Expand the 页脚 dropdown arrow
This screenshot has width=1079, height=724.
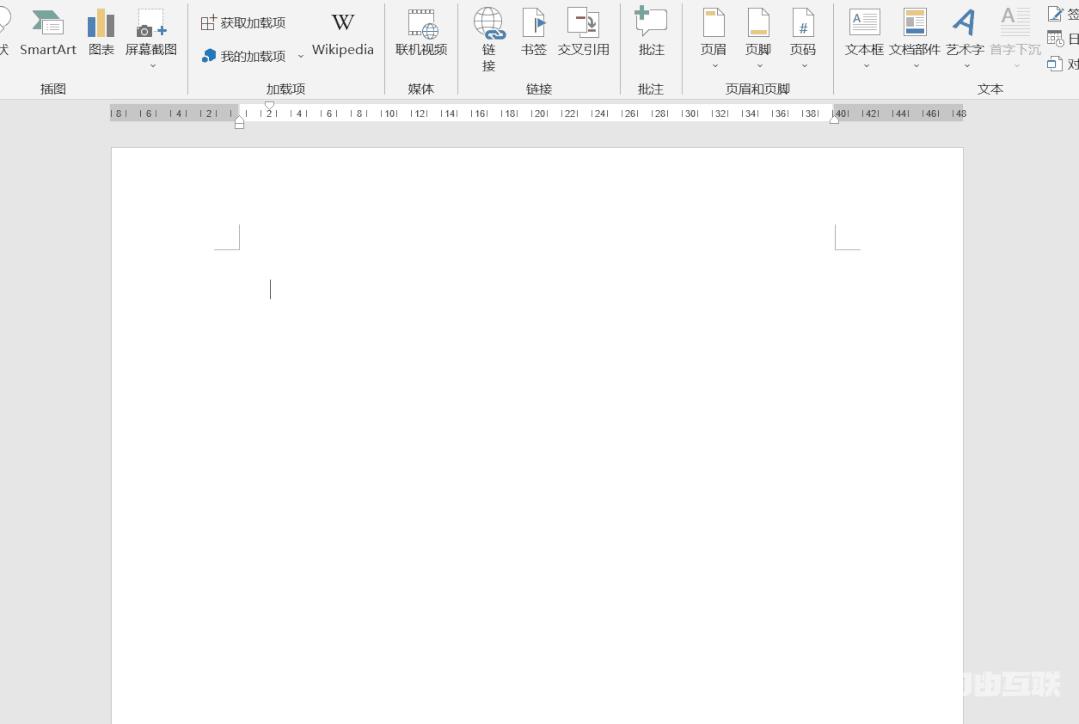[x=760, y=66]
